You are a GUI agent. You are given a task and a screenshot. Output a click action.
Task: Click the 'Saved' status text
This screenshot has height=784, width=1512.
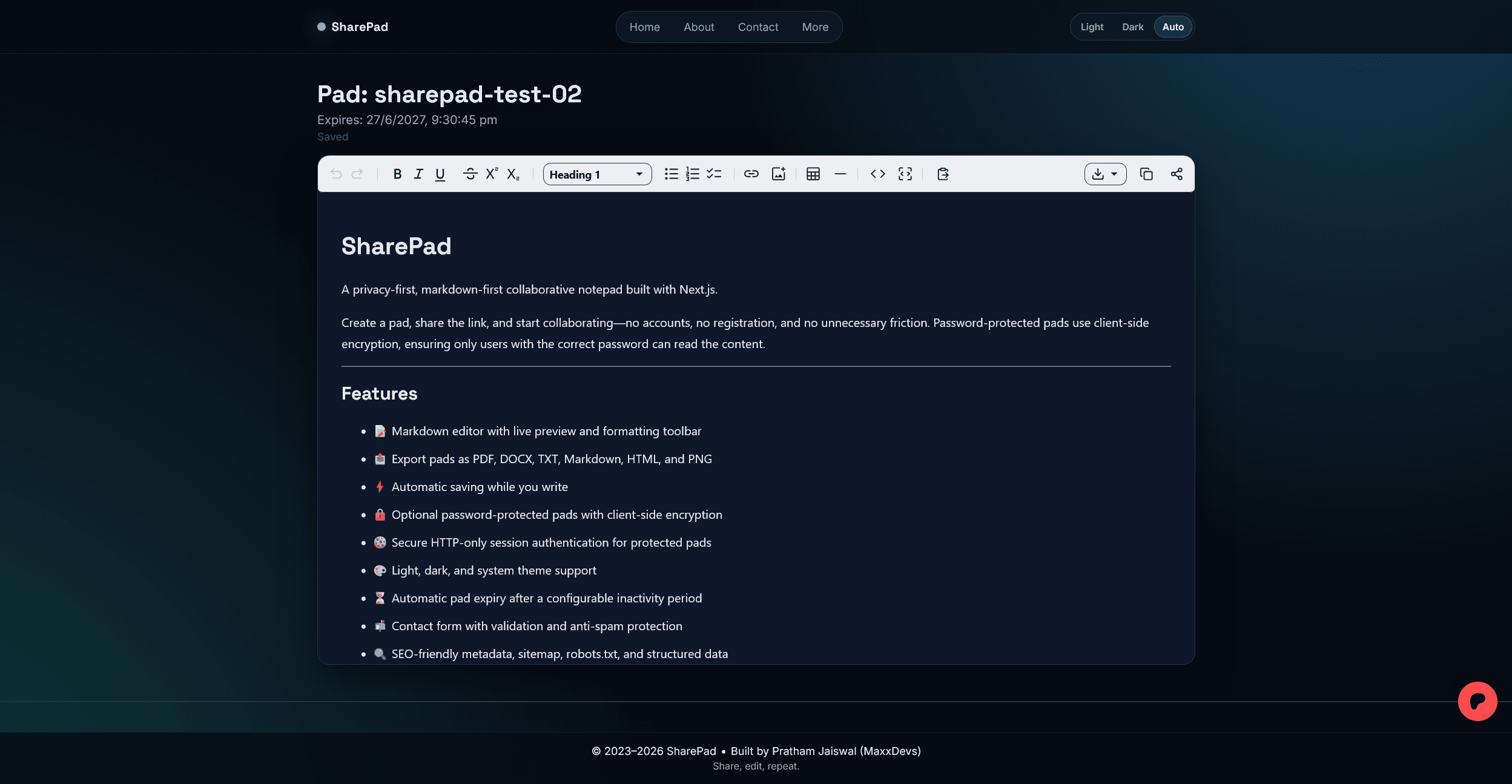332,137
